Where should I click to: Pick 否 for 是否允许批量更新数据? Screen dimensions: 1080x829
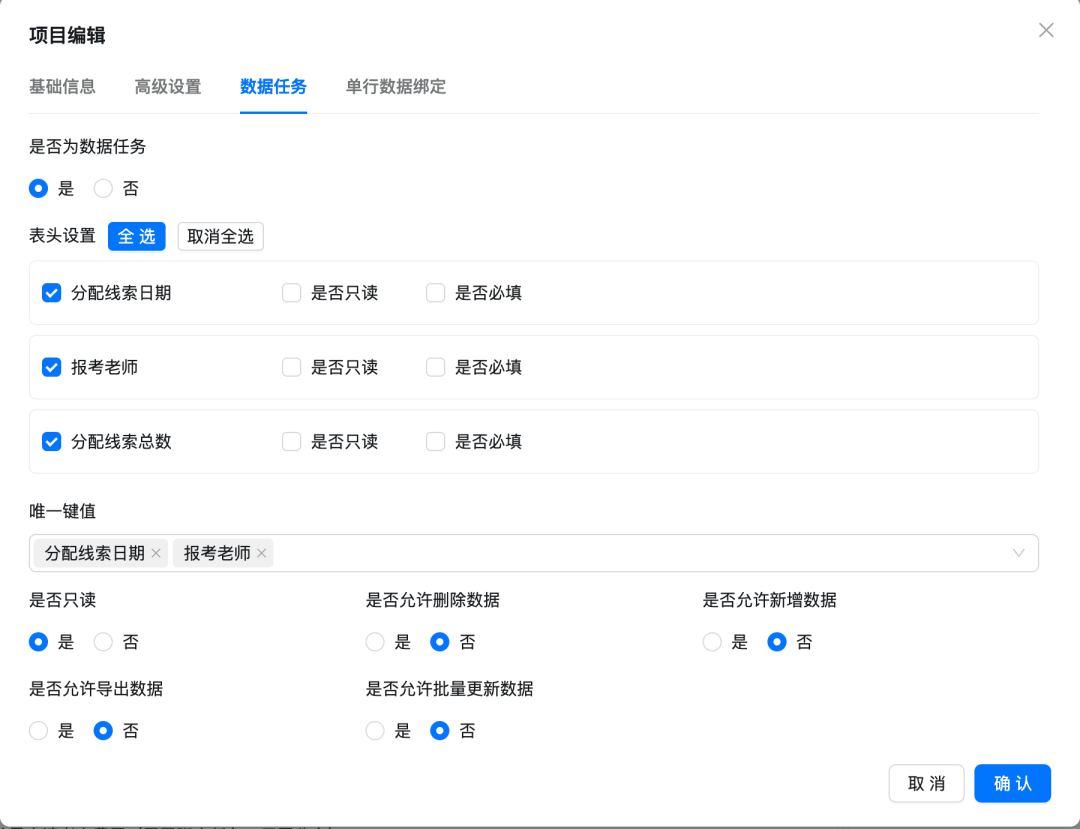(440, 731)
